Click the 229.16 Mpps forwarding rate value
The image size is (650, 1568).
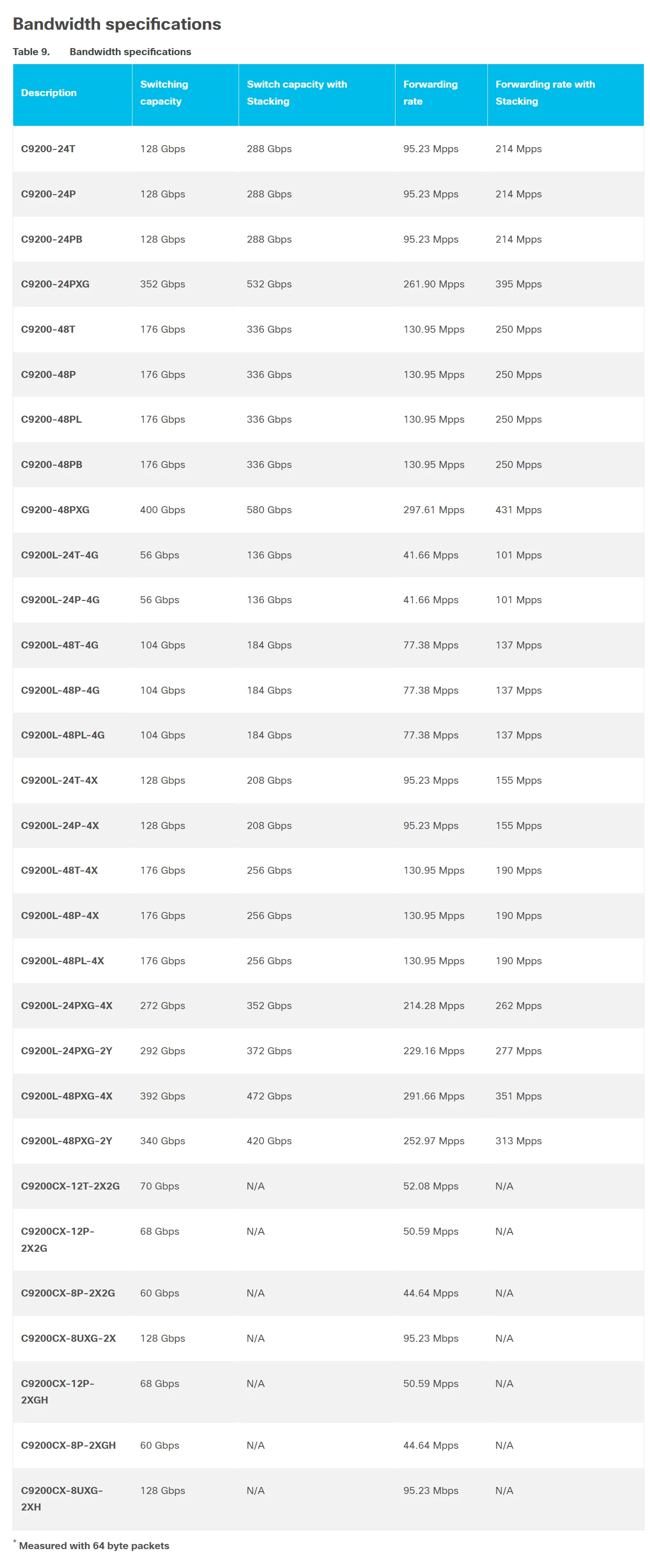(x=433, y=1051)
